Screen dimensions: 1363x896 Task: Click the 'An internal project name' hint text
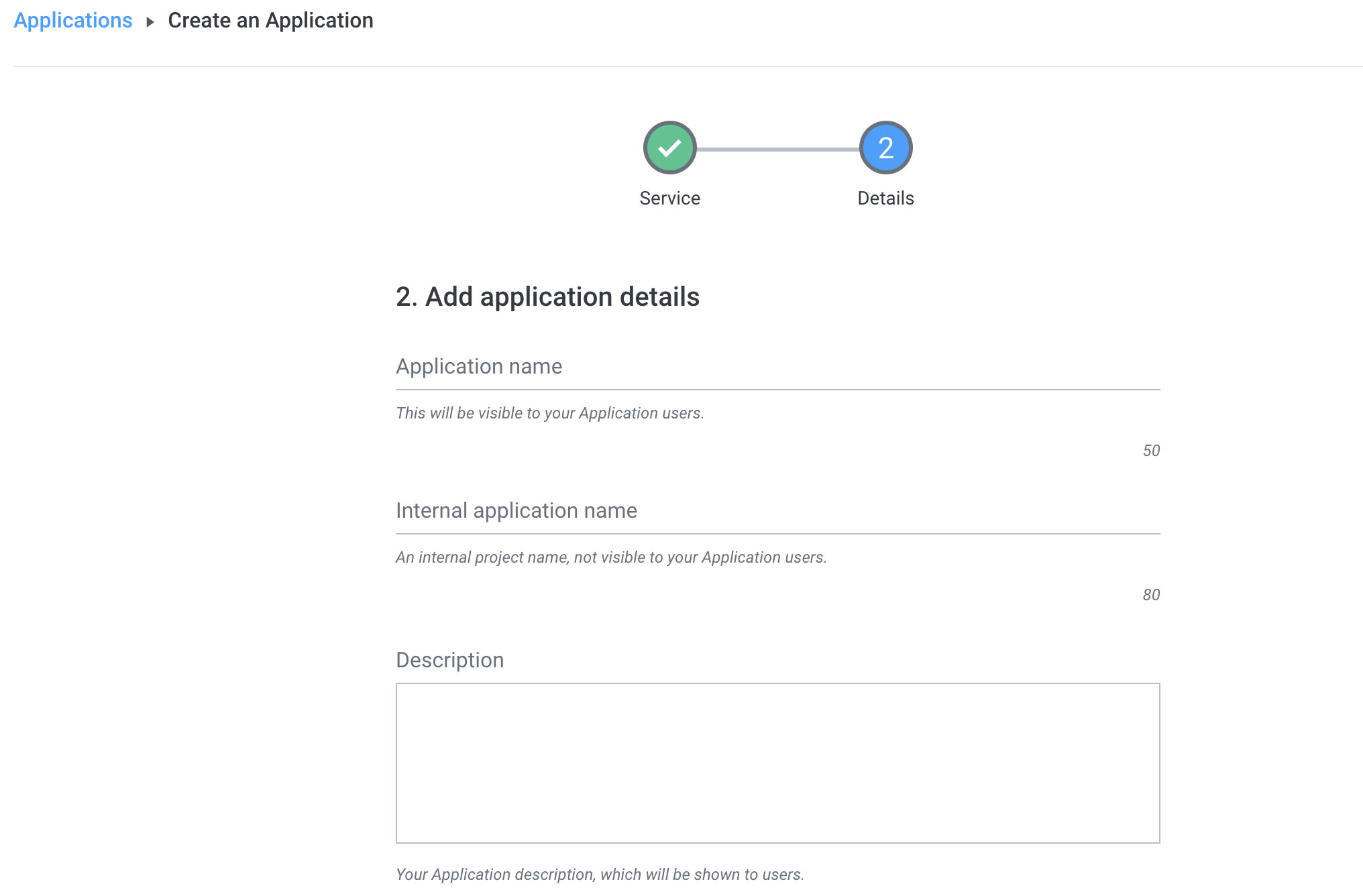click(x=611, y=557)
